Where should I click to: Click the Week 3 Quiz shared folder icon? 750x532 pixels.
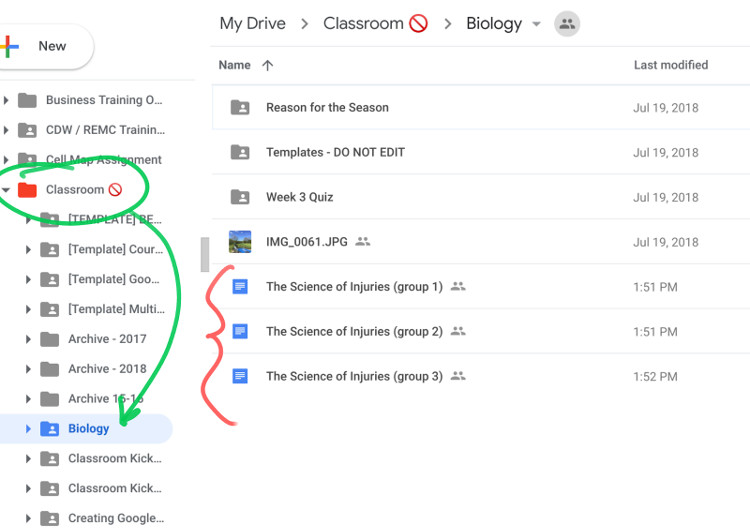click(240, 197)
